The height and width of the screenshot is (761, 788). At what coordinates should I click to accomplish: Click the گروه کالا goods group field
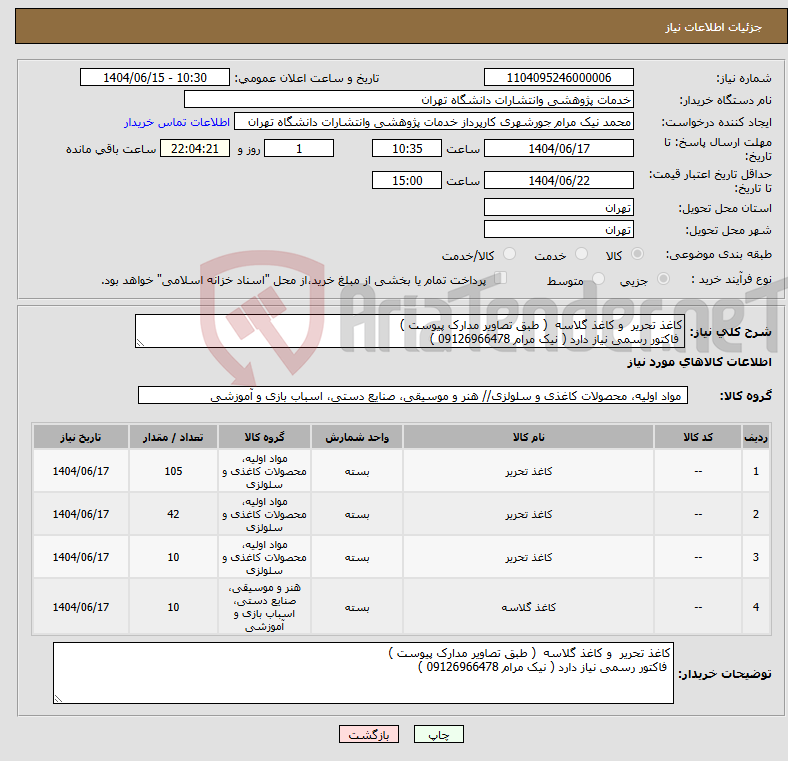413,396
